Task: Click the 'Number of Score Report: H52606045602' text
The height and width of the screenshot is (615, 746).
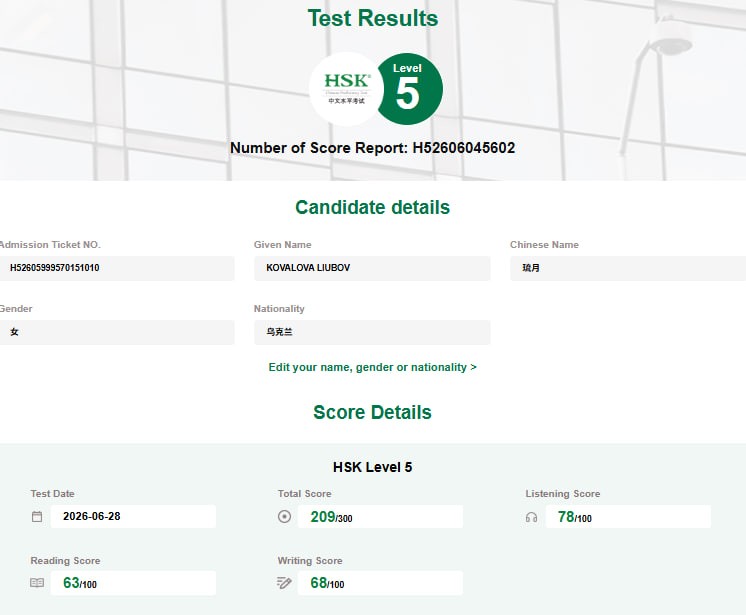Action: [x=373, y=148]
